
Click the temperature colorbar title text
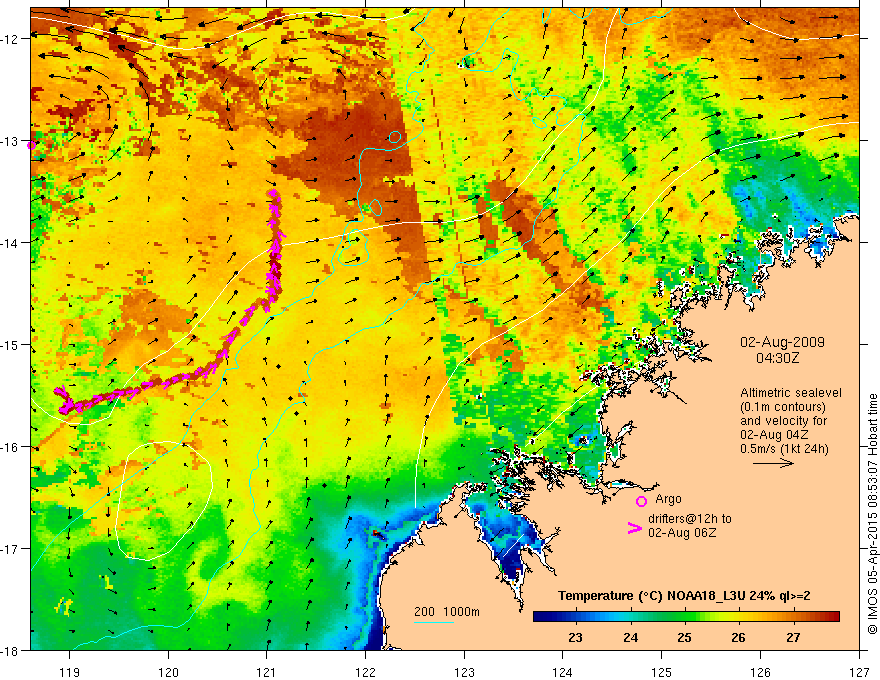click(x=684, y=596)
